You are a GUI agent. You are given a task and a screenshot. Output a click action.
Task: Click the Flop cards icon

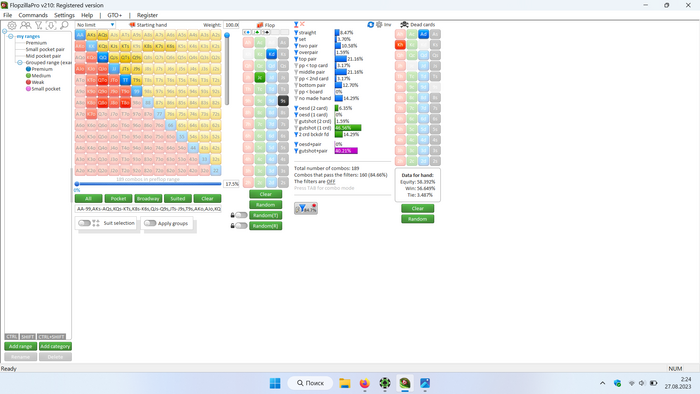coord(260,25)
